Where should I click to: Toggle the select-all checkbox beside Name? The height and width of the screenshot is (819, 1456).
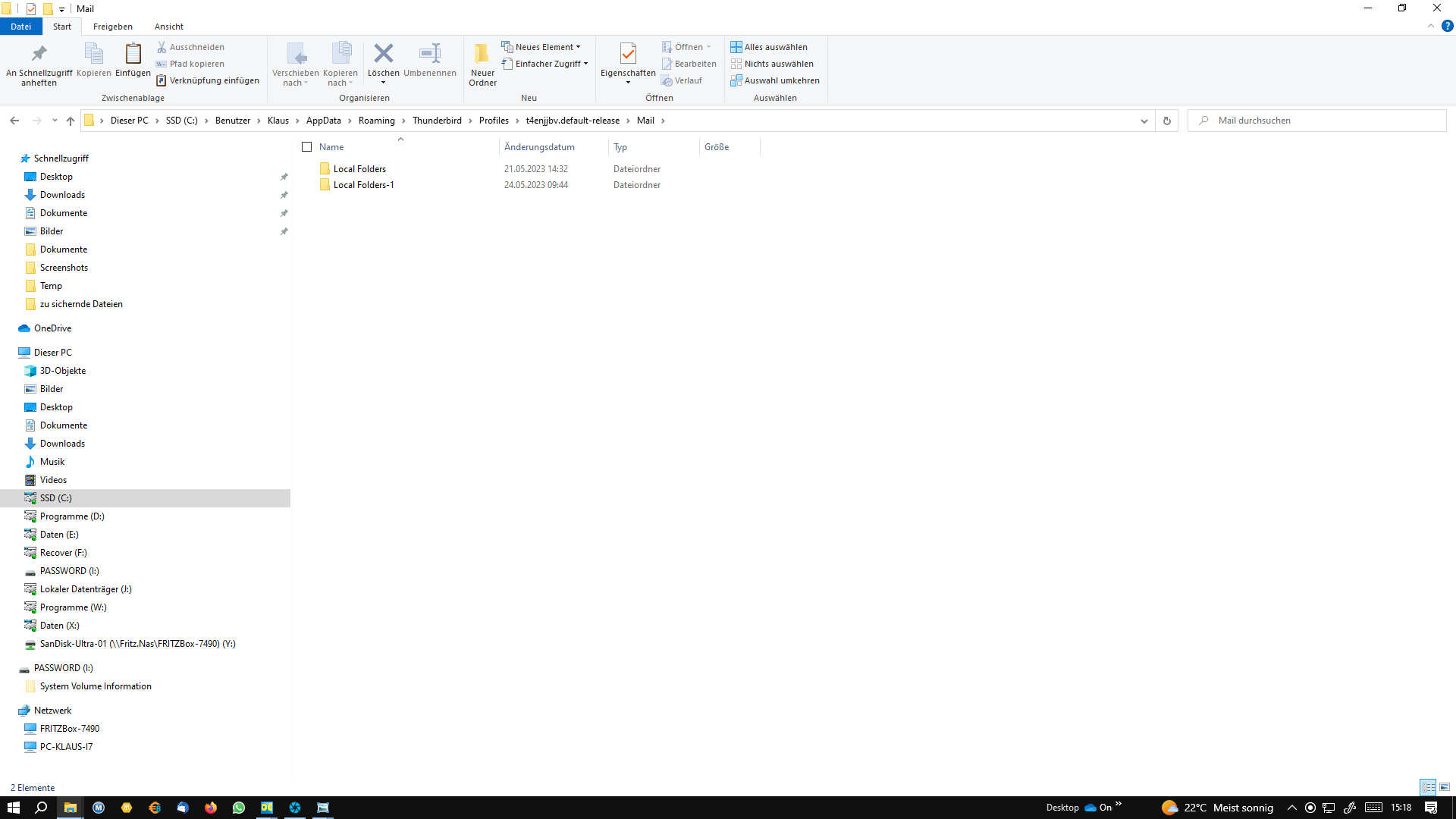tap(307, 147)
